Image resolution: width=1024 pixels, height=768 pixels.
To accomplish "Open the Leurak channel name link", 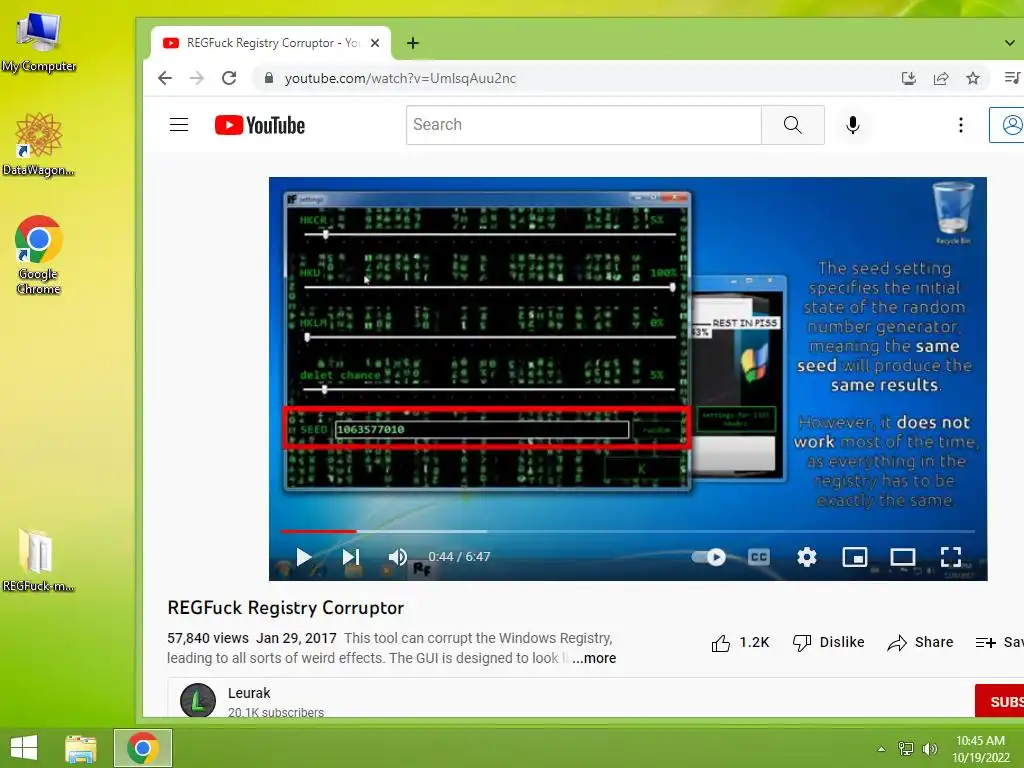I will (249, 693).
